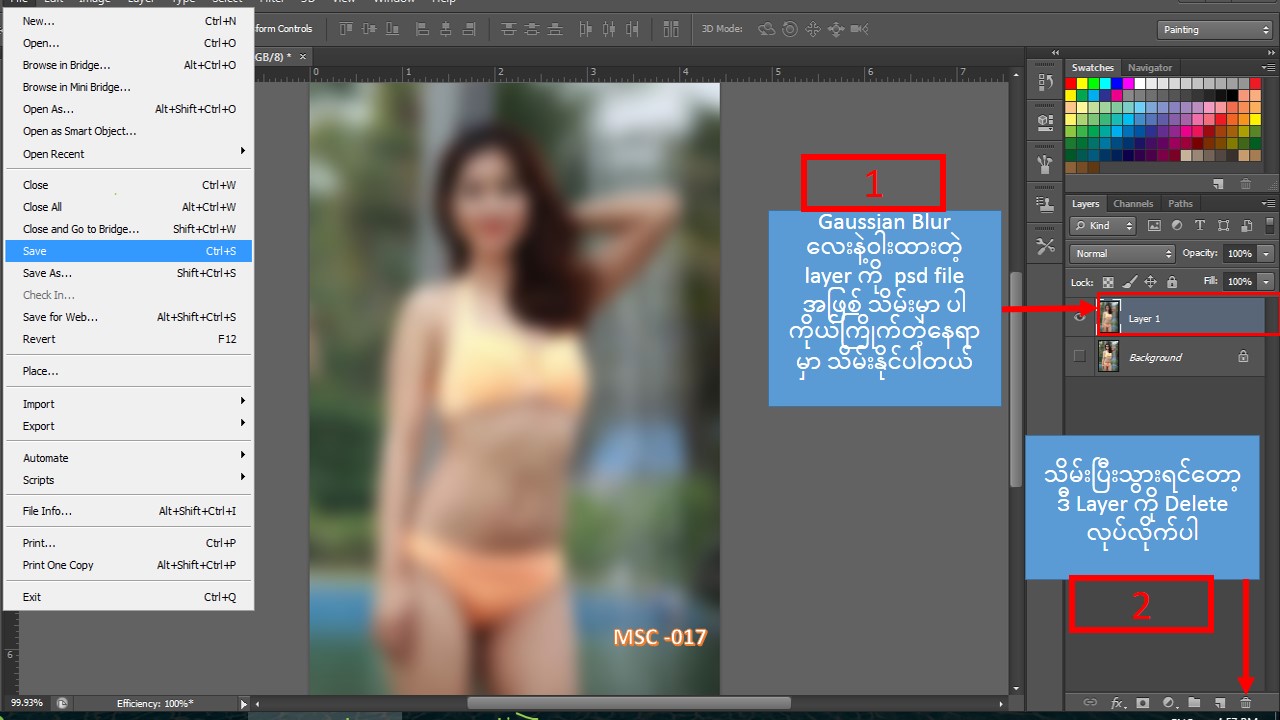Viewport: 1280px width, 720px height.
Task: Switch to the Navigator tab
Action: point(1150,68)
